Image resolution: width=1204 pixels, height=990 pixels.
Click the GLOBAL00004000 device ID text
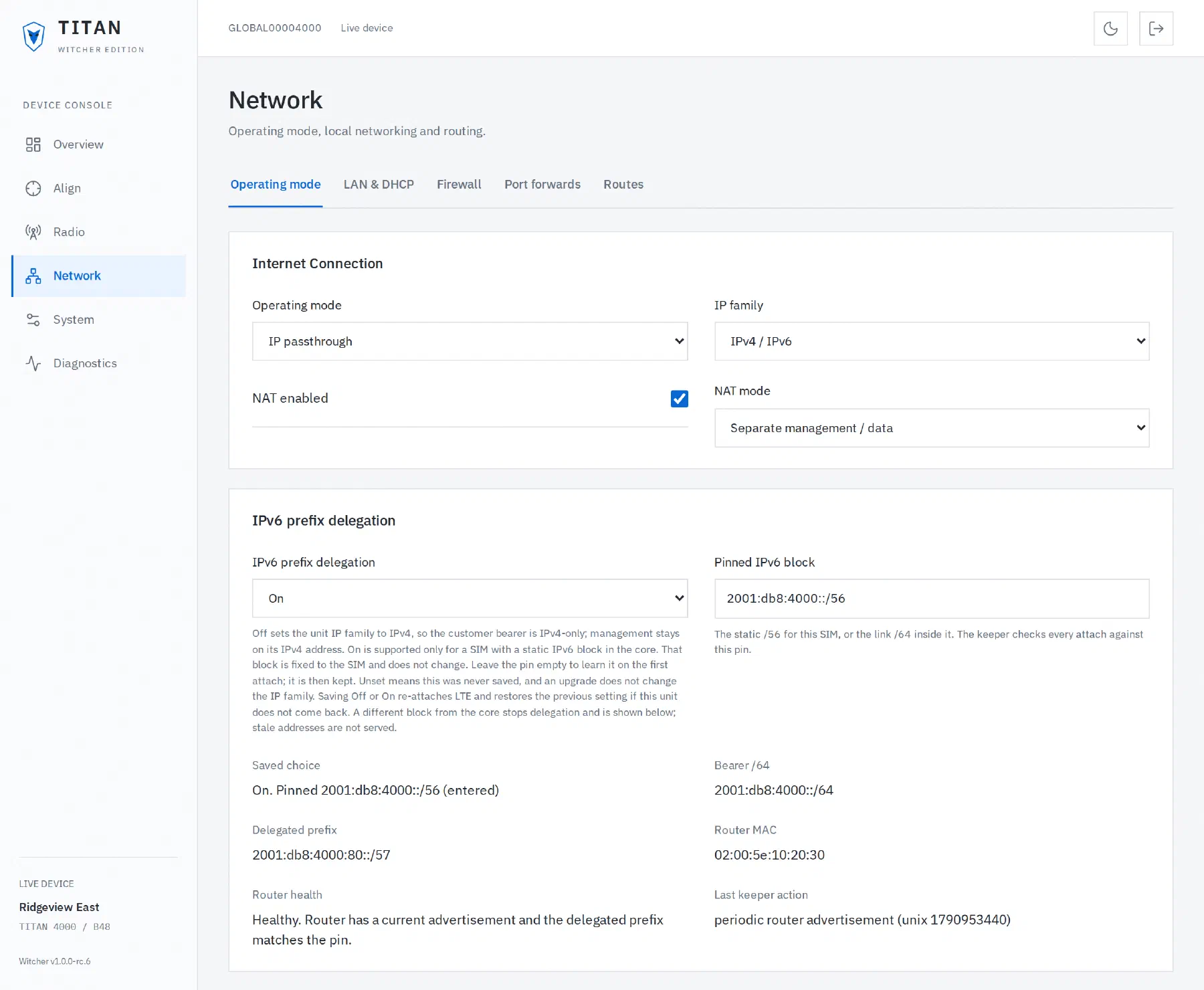tap(275, 28)
